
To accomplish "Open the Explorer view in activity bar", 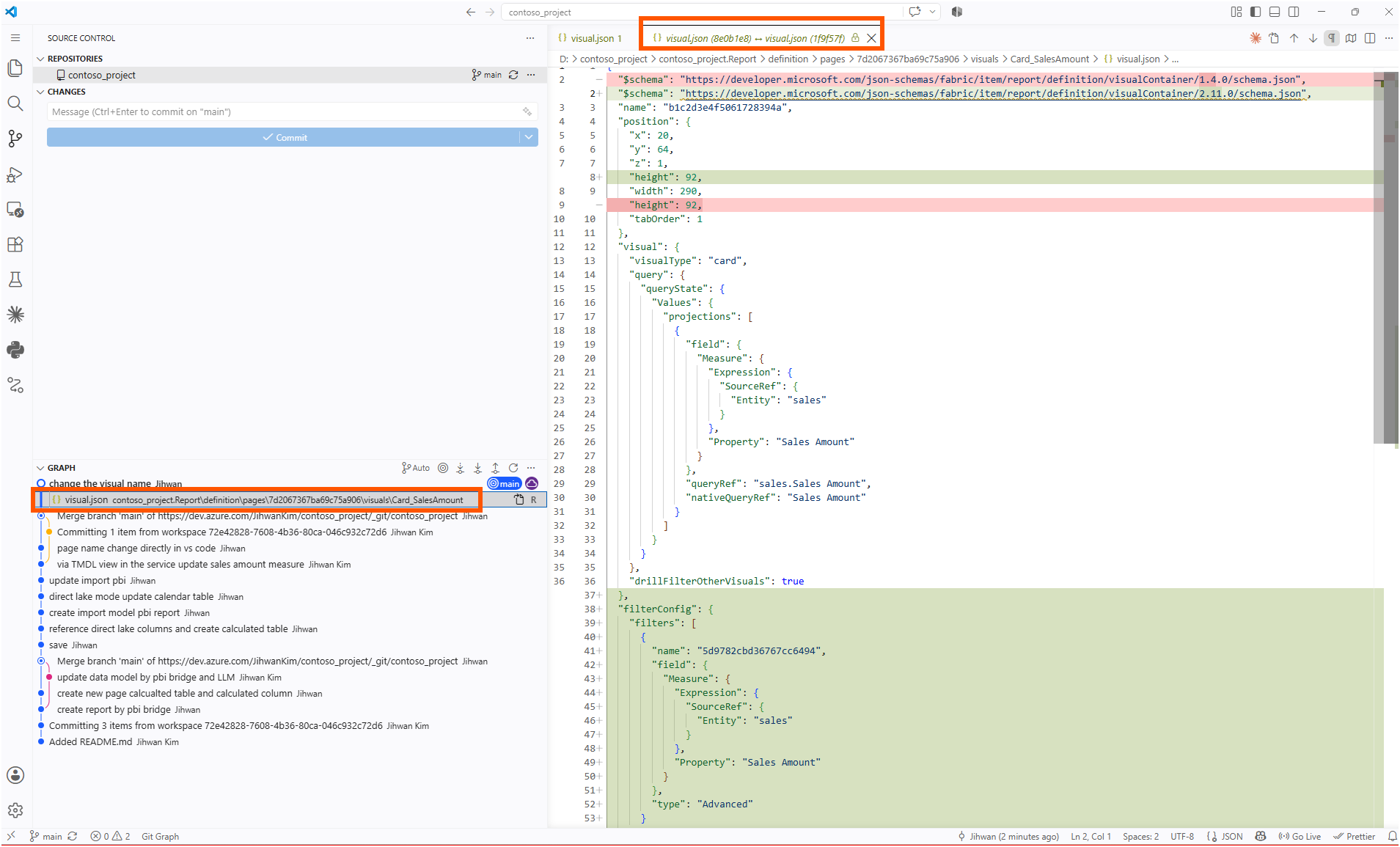I will (15, 68).
